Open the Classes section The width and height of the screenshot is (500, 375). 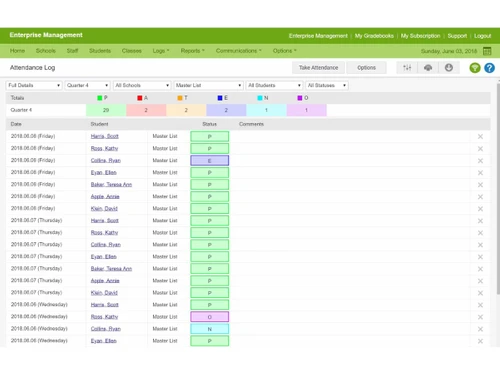pos(132,51)
